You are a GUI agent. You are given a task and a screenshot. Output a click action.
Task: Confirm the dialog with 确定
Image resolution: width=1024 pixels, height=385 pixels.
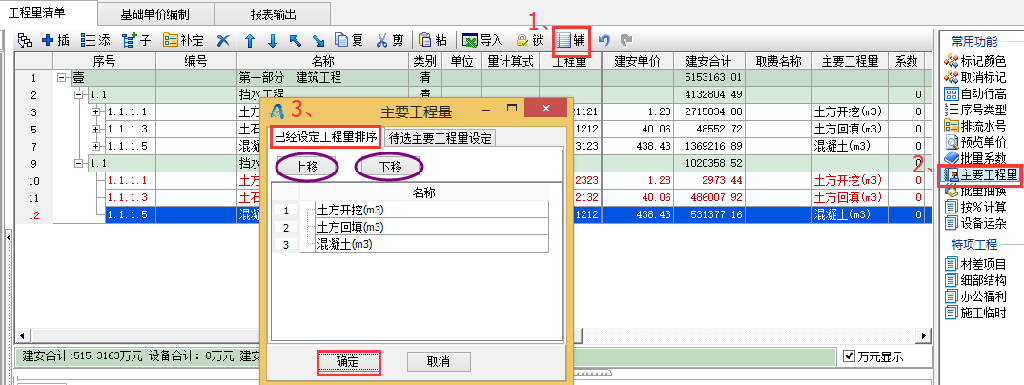click(x=349, y=362)
